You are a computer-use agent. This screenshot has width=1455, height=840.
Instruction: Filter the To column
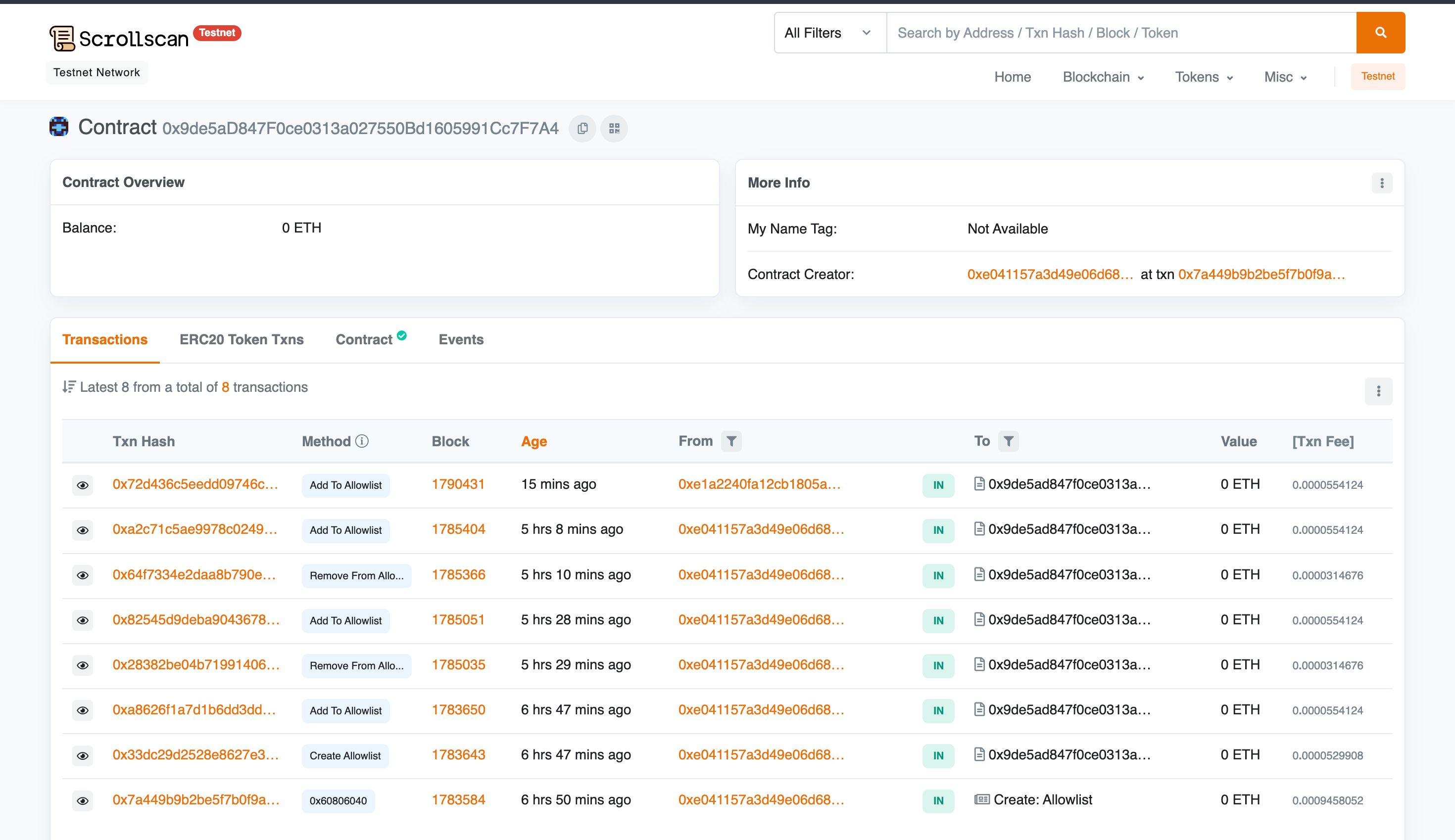coord(1008,441)
